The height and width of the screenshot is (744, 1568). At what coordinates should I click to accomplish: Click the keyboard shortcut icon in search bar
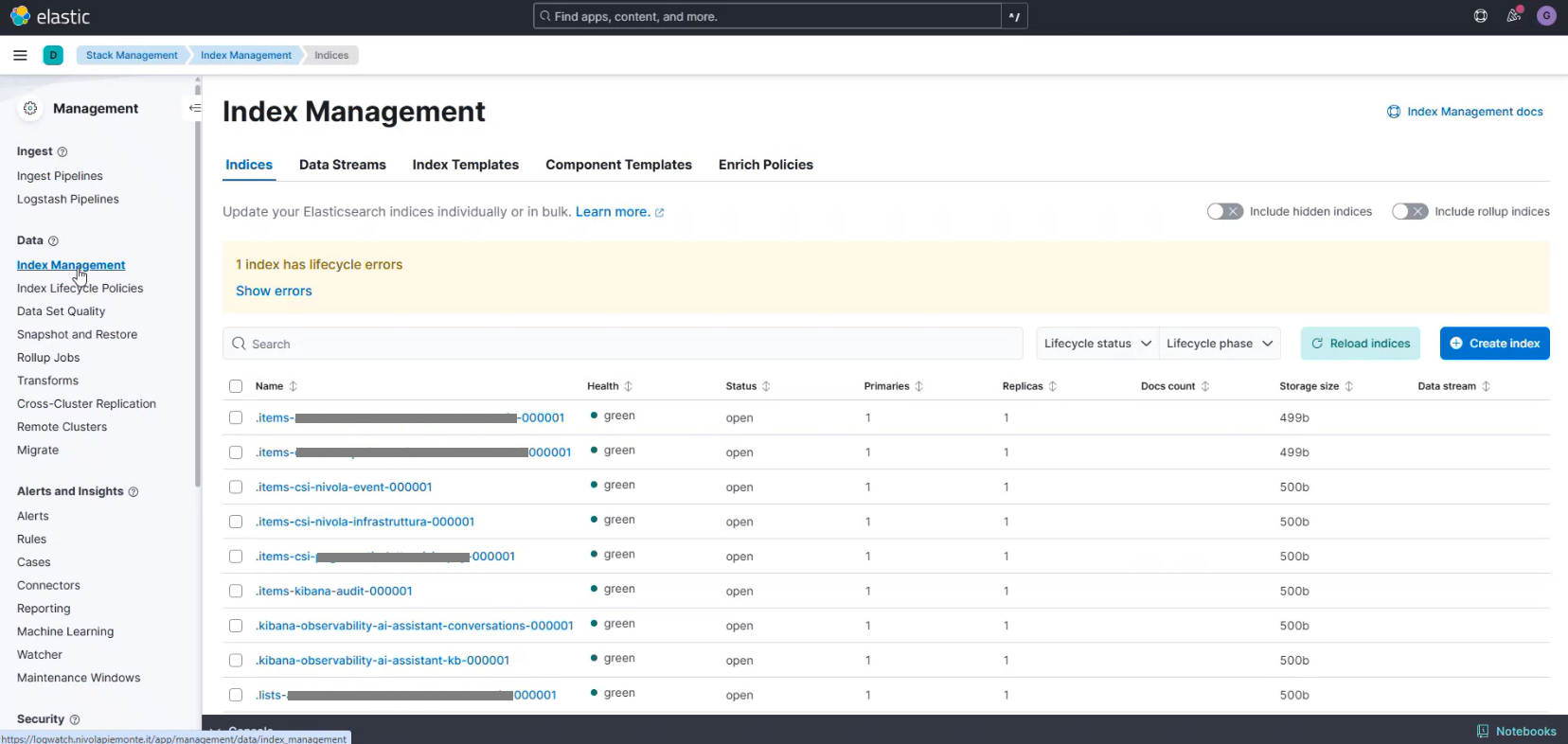coord(1014,16)
